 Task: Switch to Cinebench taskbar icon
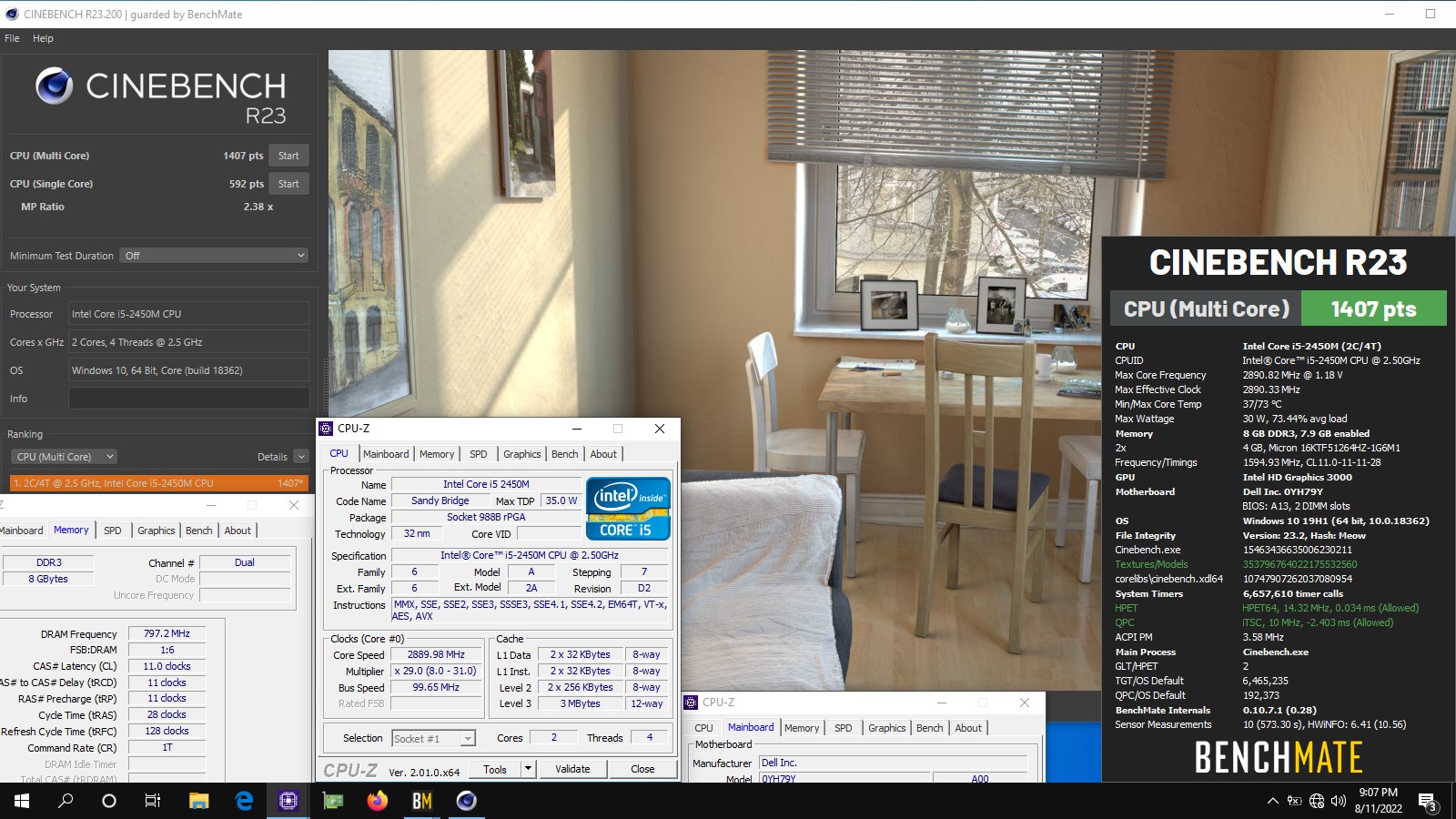[467, 801]
